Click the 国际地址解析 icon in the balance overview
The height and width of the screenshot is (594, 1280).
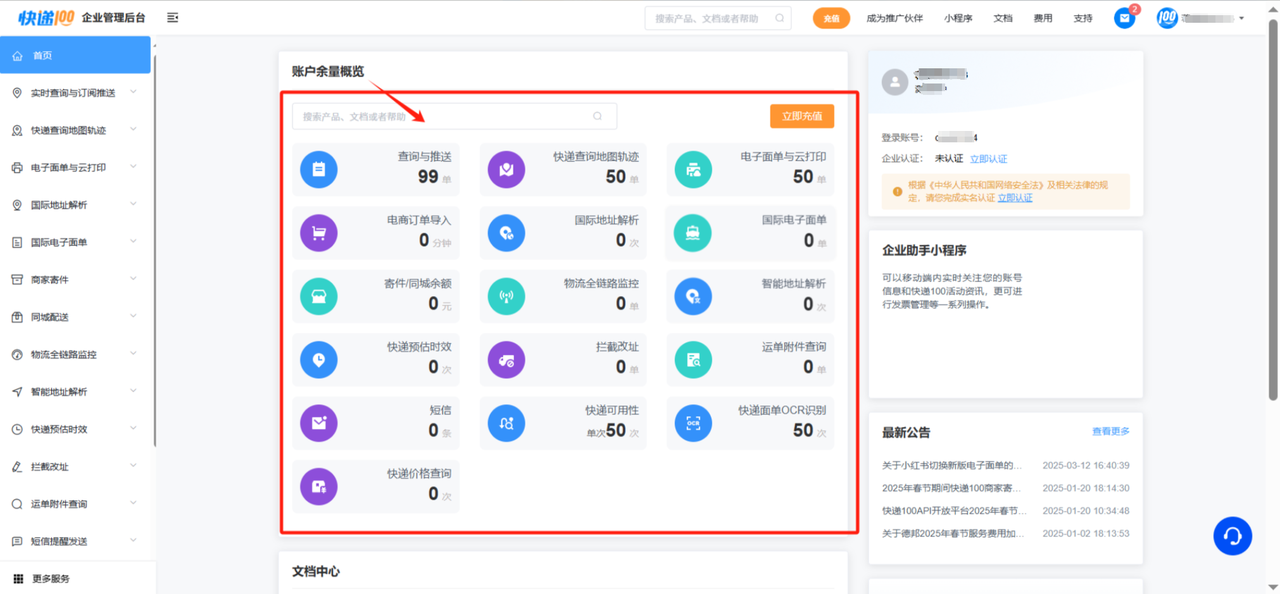(x=506, y=233)
